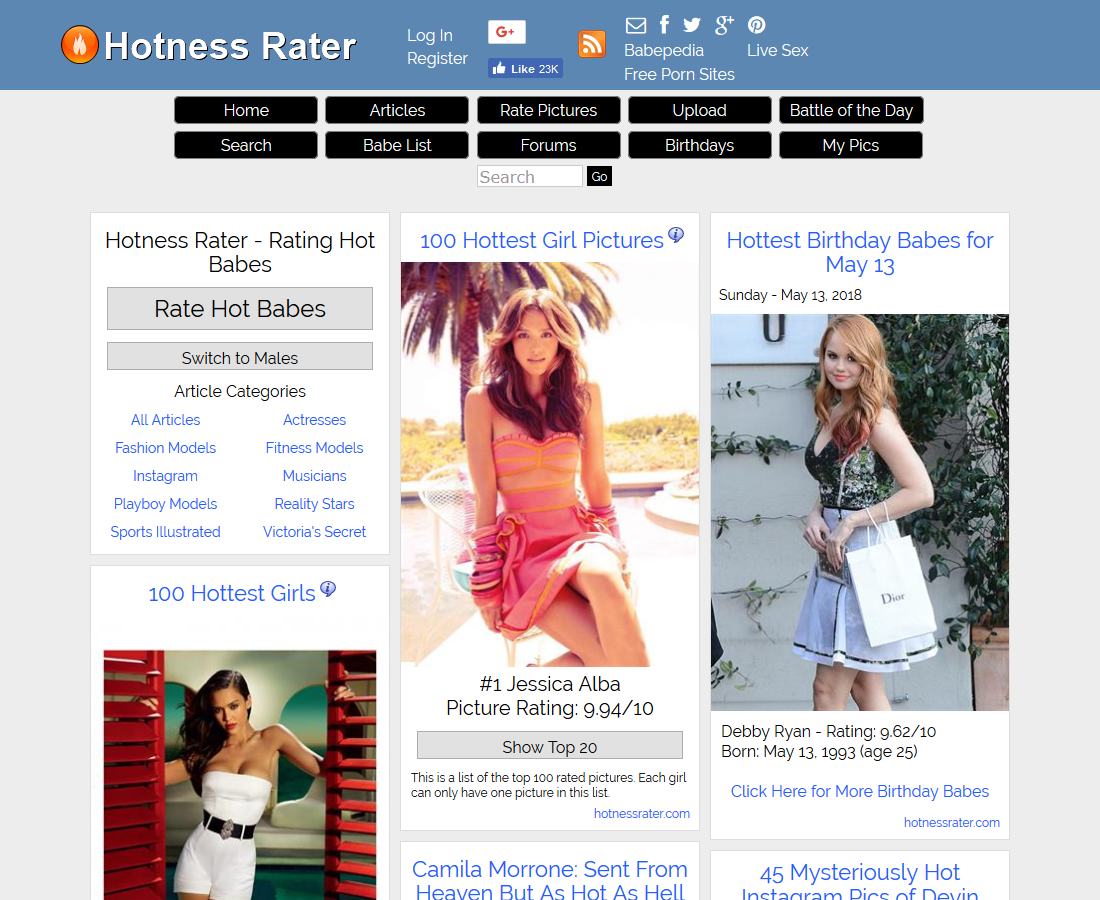Open the Musicians category
The height and width of the screenshot is (900, 1100).
314,476
